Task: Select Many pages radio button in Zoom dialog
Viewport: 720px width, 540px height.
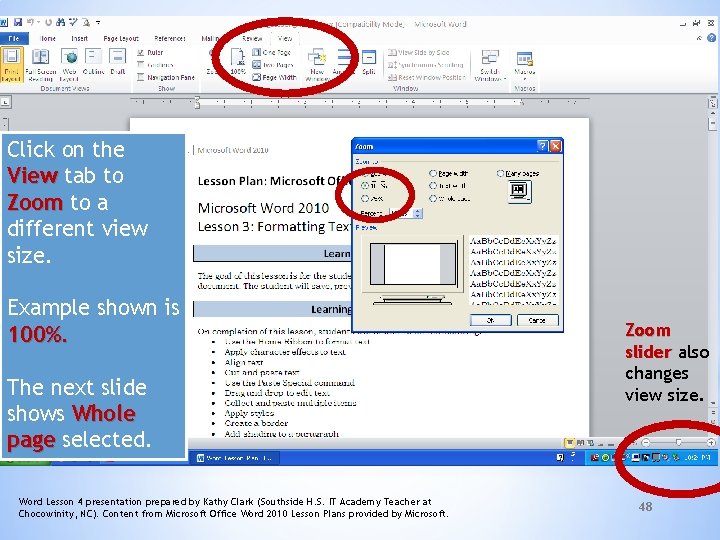Action: tap(501, 173)
